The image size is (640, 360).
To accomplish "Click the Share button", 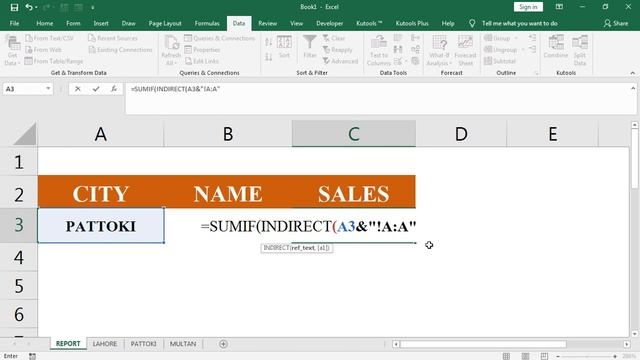I will point(616,23).
